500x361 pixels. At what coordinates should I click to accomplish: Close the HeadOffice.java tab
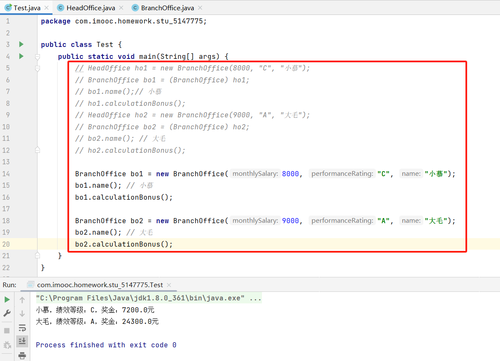[121, 8]
